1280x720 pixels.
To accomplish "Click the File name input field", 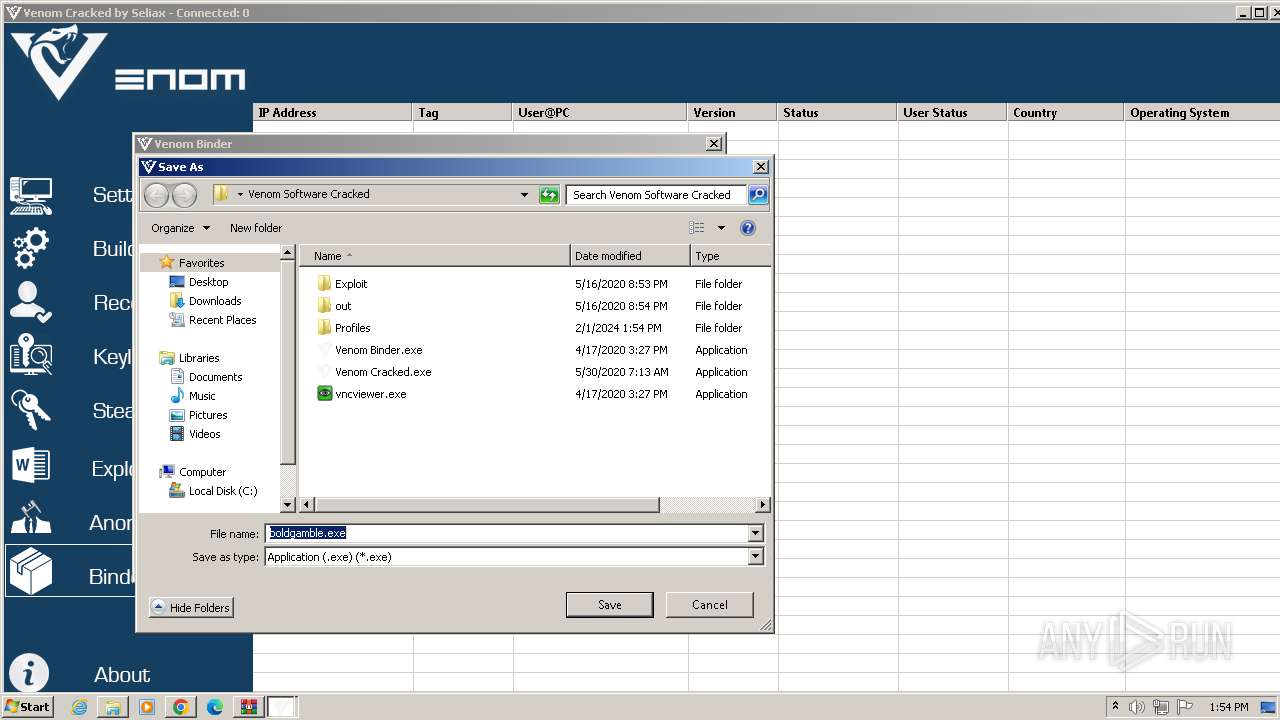I will click(x=507, y=534).
